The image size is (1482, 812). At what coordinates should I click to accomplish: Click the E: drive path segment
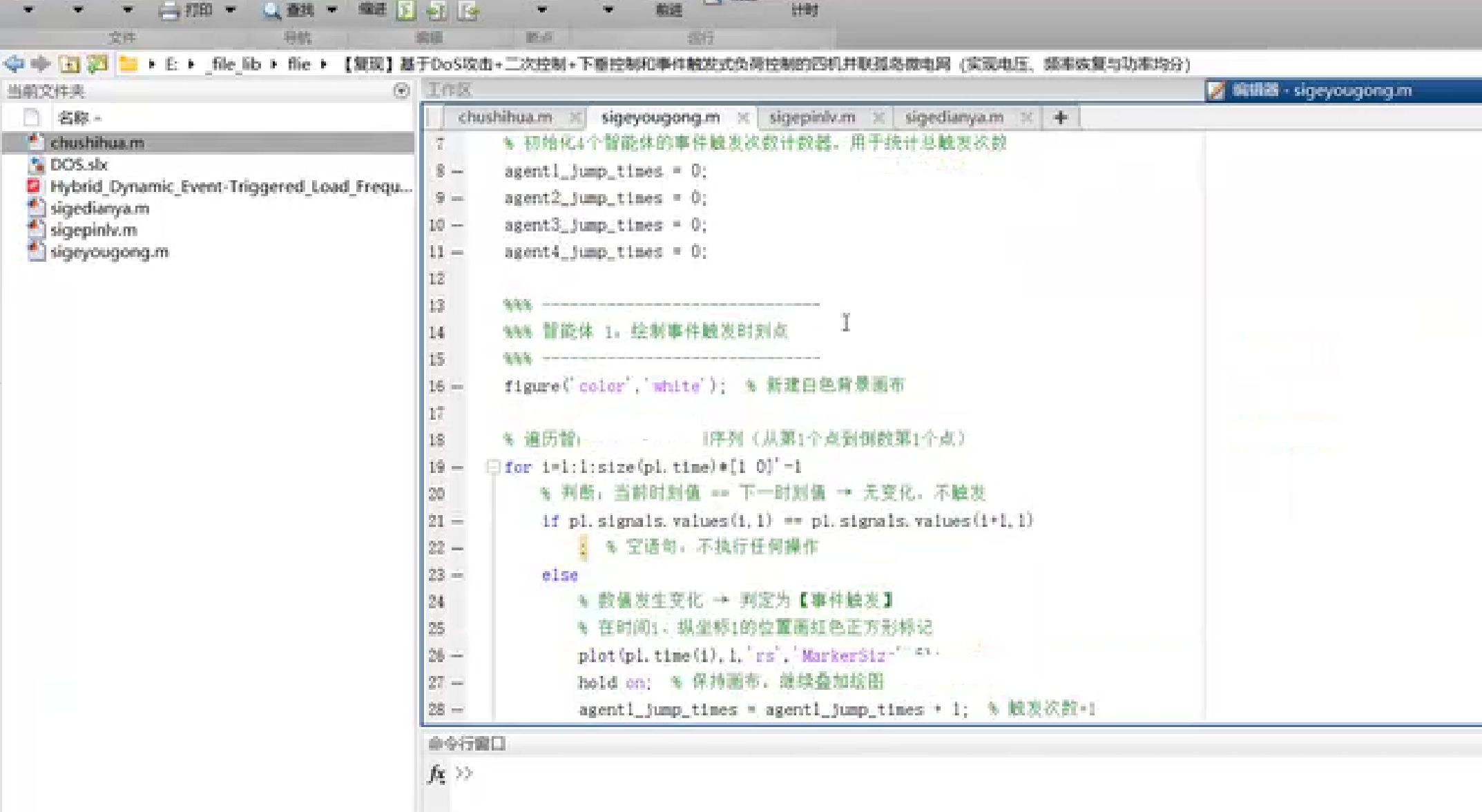(172, 64)
